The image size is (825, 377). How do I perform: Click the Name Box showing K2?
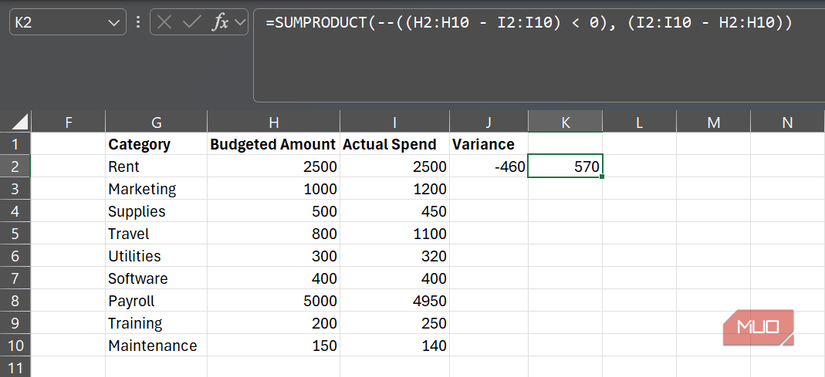point(67,22)
